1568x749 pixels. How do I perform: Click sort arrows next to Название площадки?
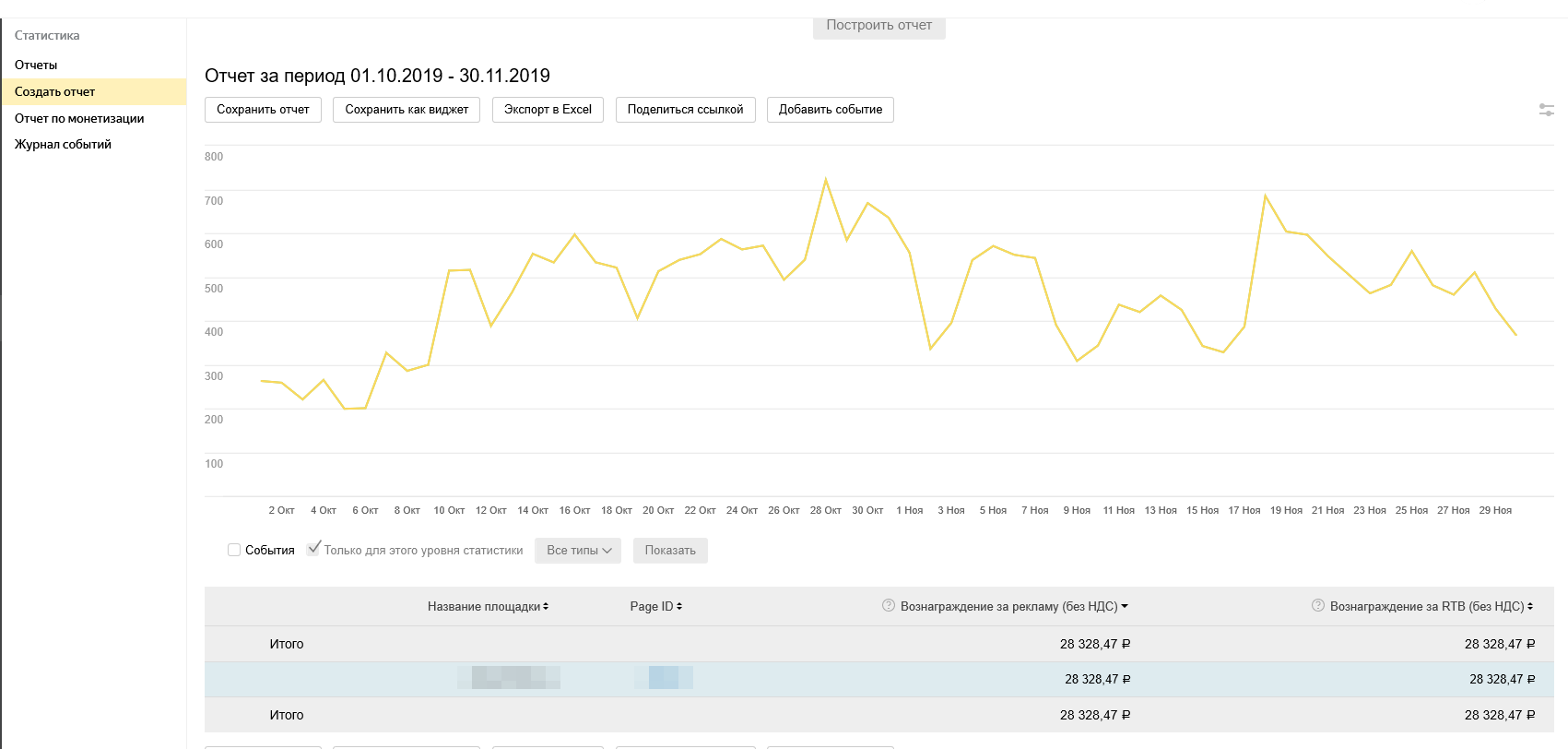pyautogui.click(x=546, y=607)
